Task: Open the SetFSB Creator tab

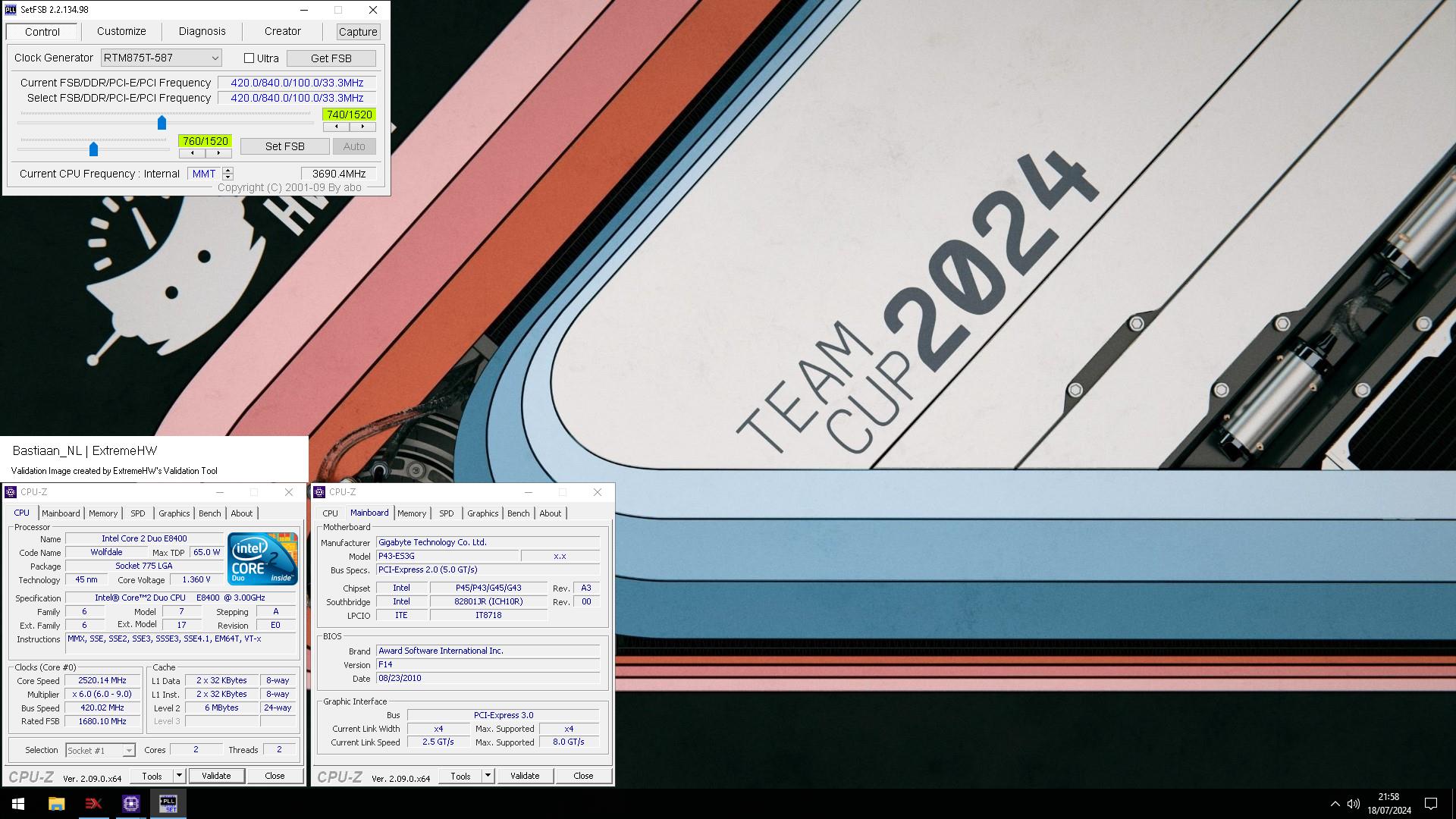Action: (283, 31)
